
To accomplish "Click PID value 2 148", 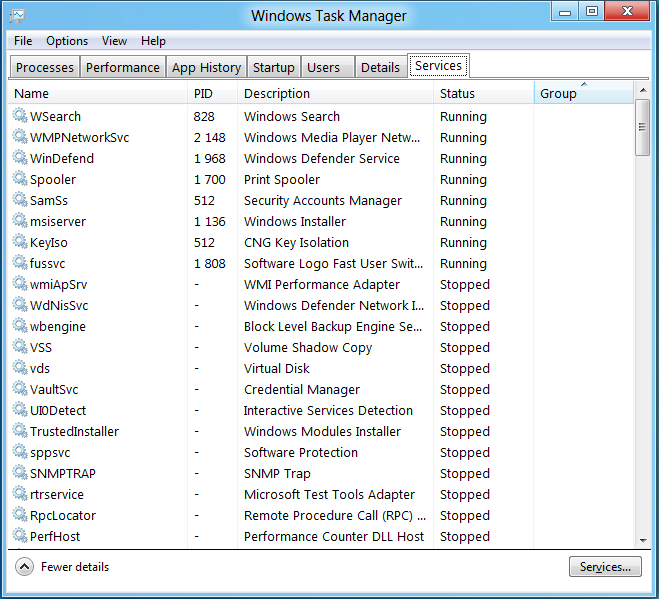I will coord(209,137).
